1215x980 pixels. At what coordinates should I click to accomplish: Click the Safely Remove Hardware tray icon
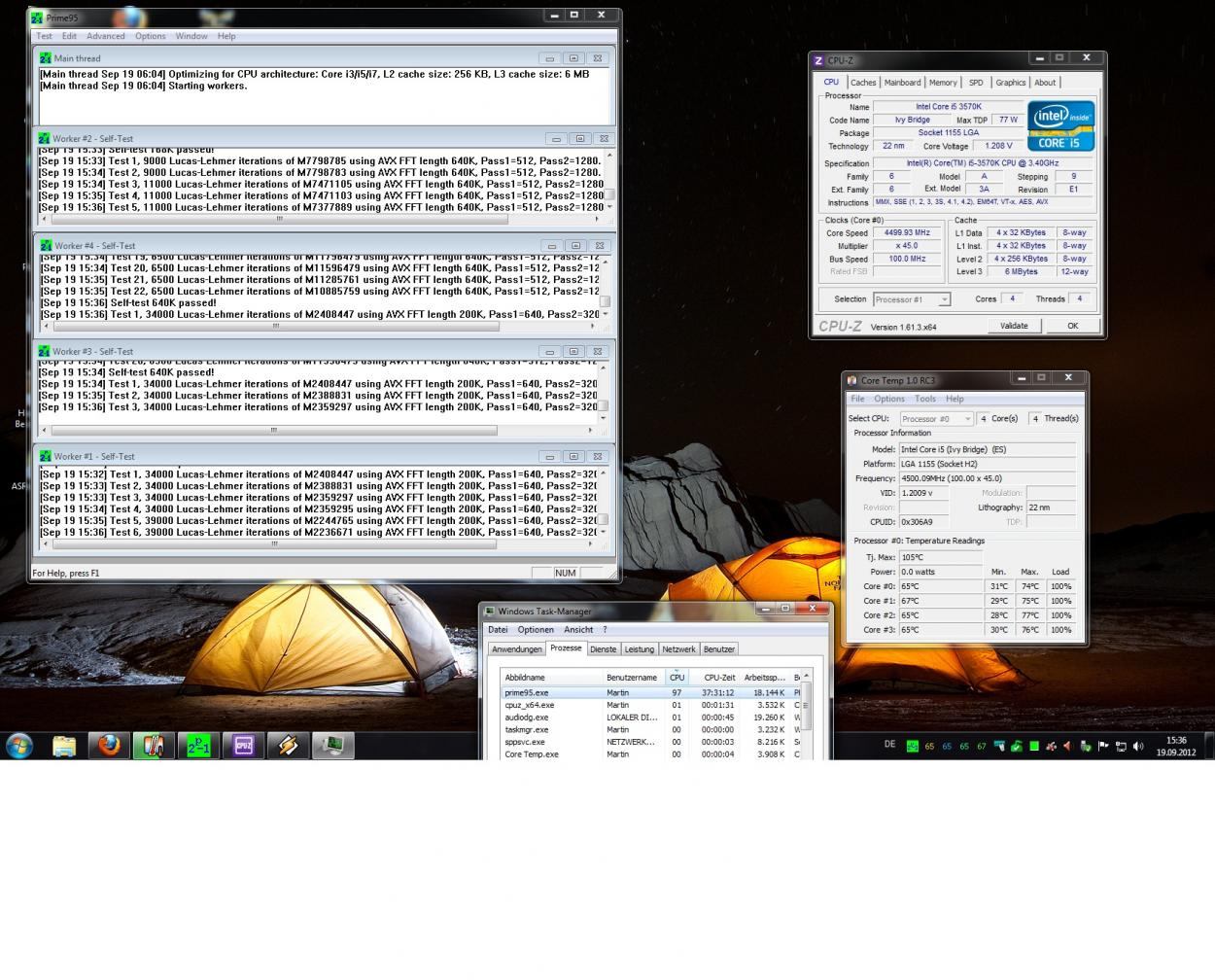click(1086, 746)
